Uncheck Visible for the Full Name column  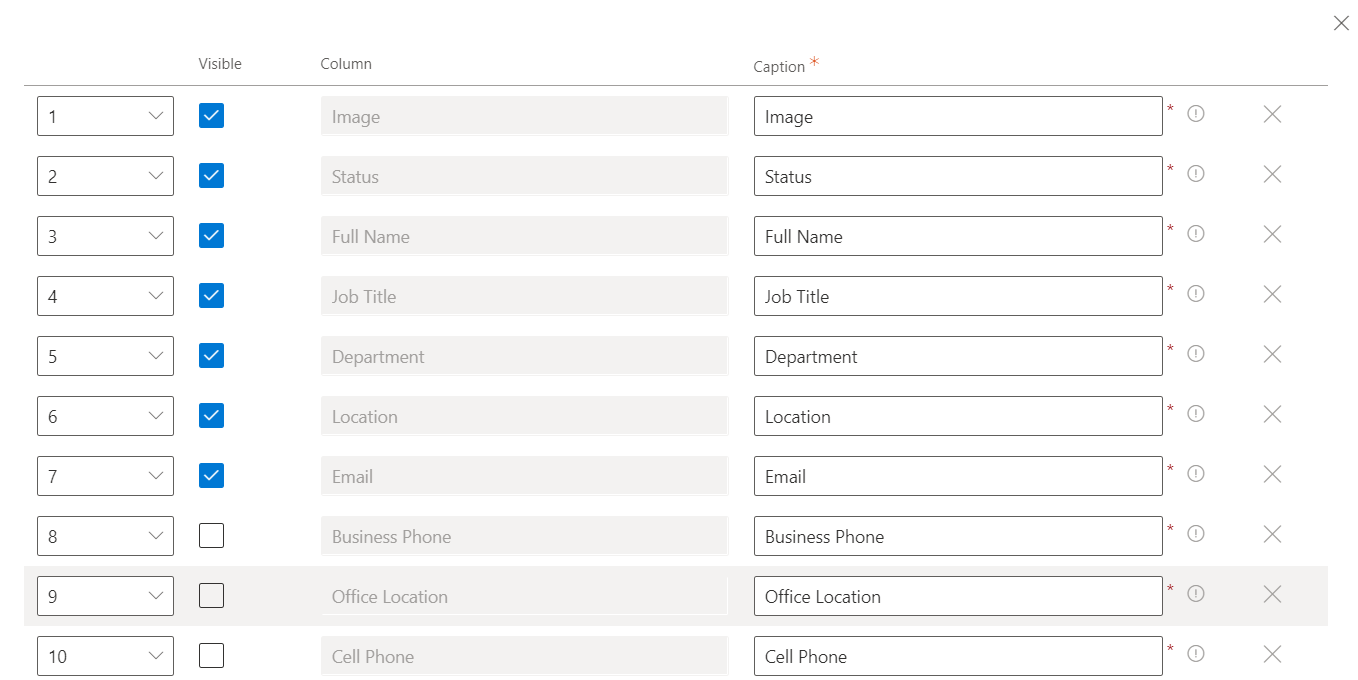(x=211, y=236)
